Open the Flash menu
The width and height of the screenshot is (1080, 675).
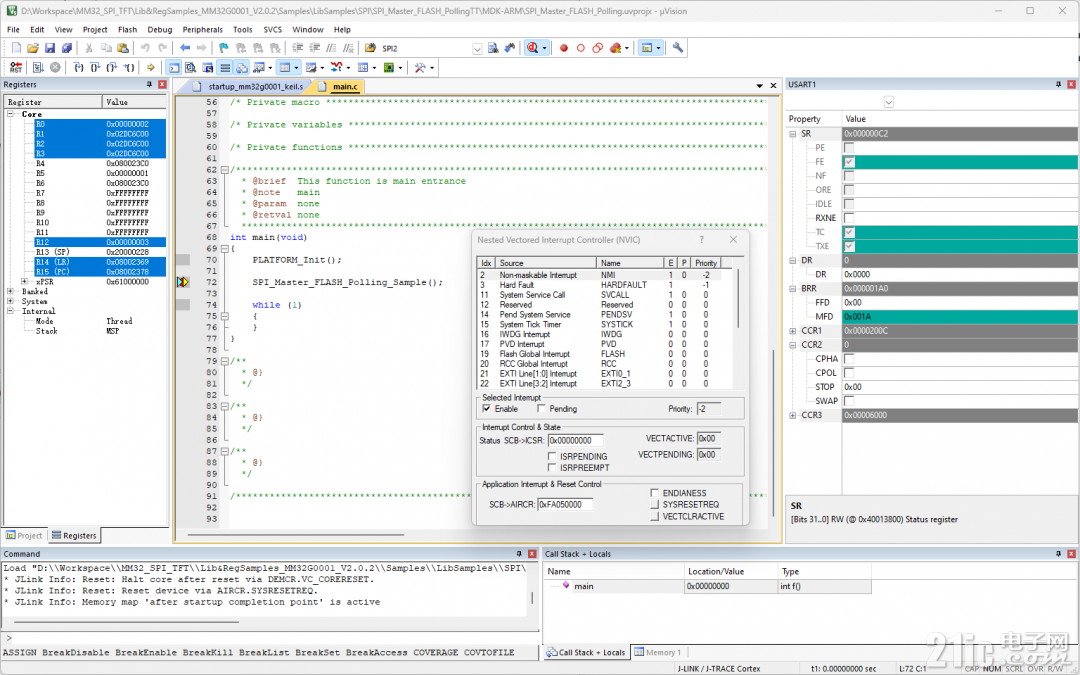(127, 30)
